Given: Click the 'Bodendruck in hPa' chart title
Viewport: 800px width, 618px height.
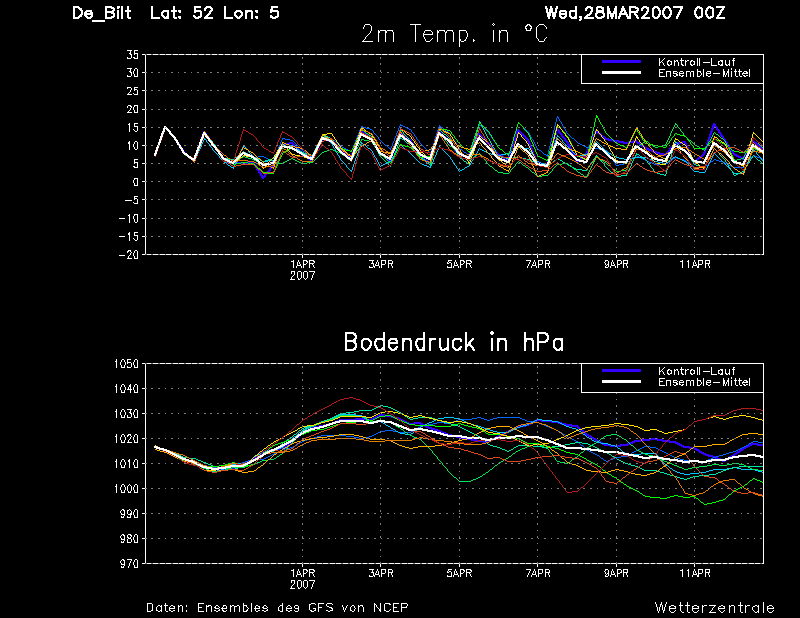Looking at the screenshot, I should click(x=454, y=342).
